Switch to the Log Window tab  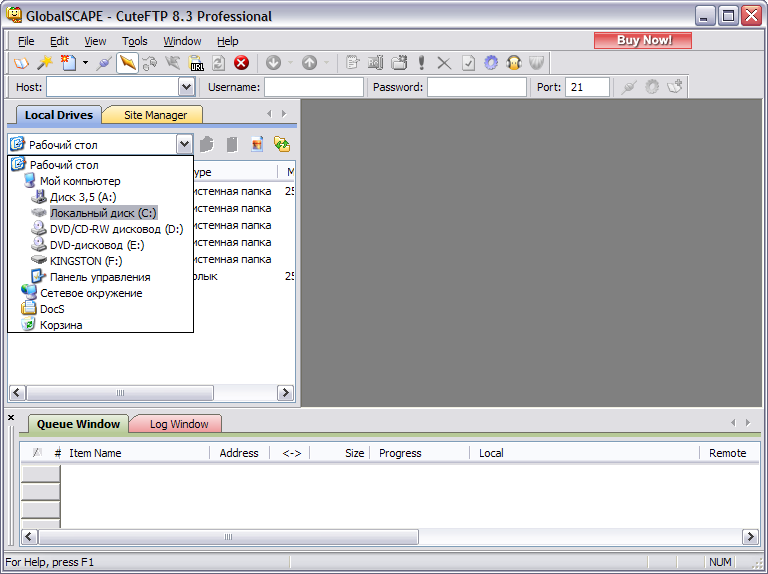(179, 424)
